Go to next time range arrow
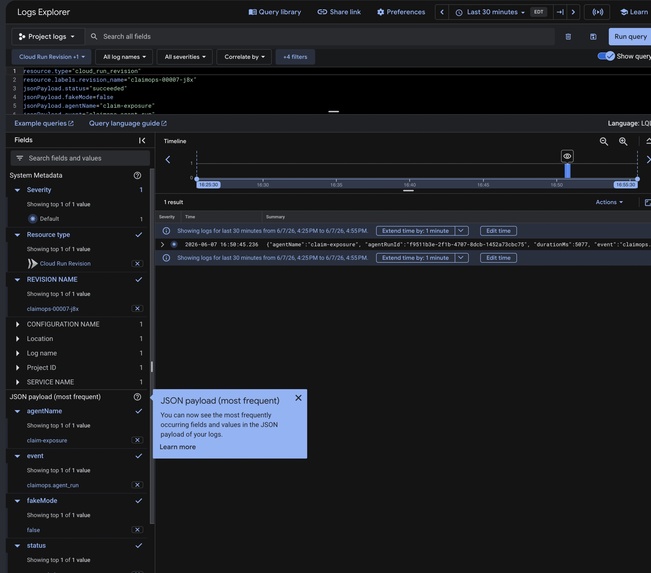 (x=573, y=12)
